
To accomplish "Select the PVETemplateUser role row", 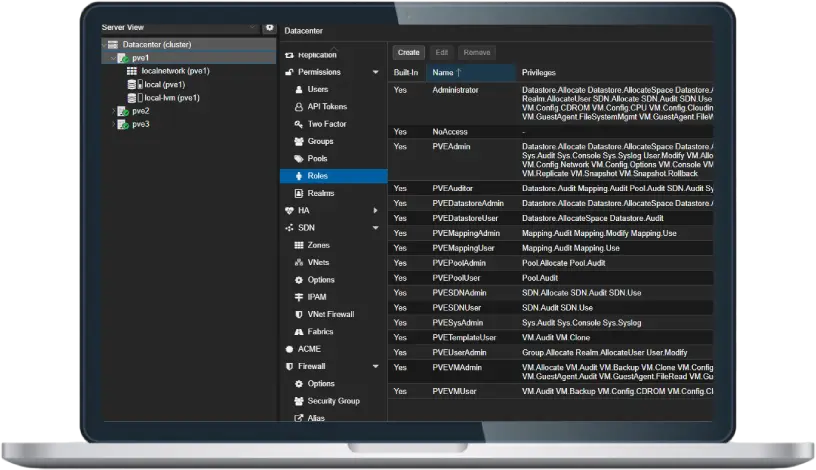I will [551, 338].
